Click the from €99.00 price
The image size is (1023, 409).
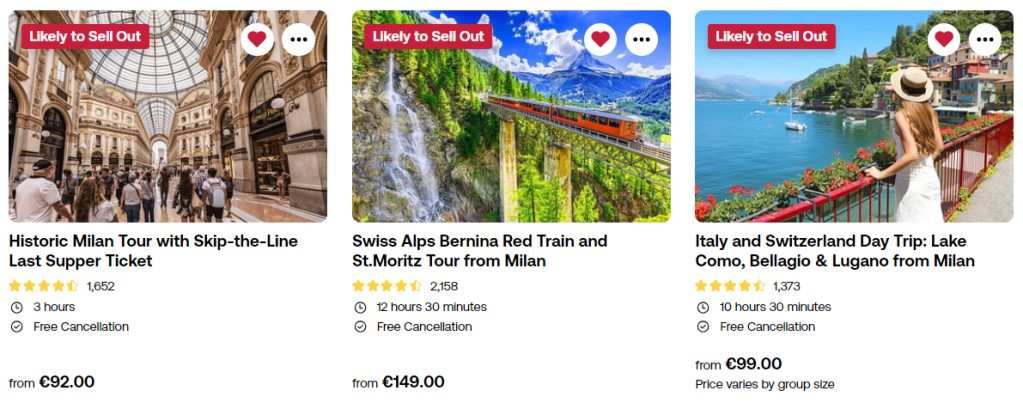tap(739, 364)
